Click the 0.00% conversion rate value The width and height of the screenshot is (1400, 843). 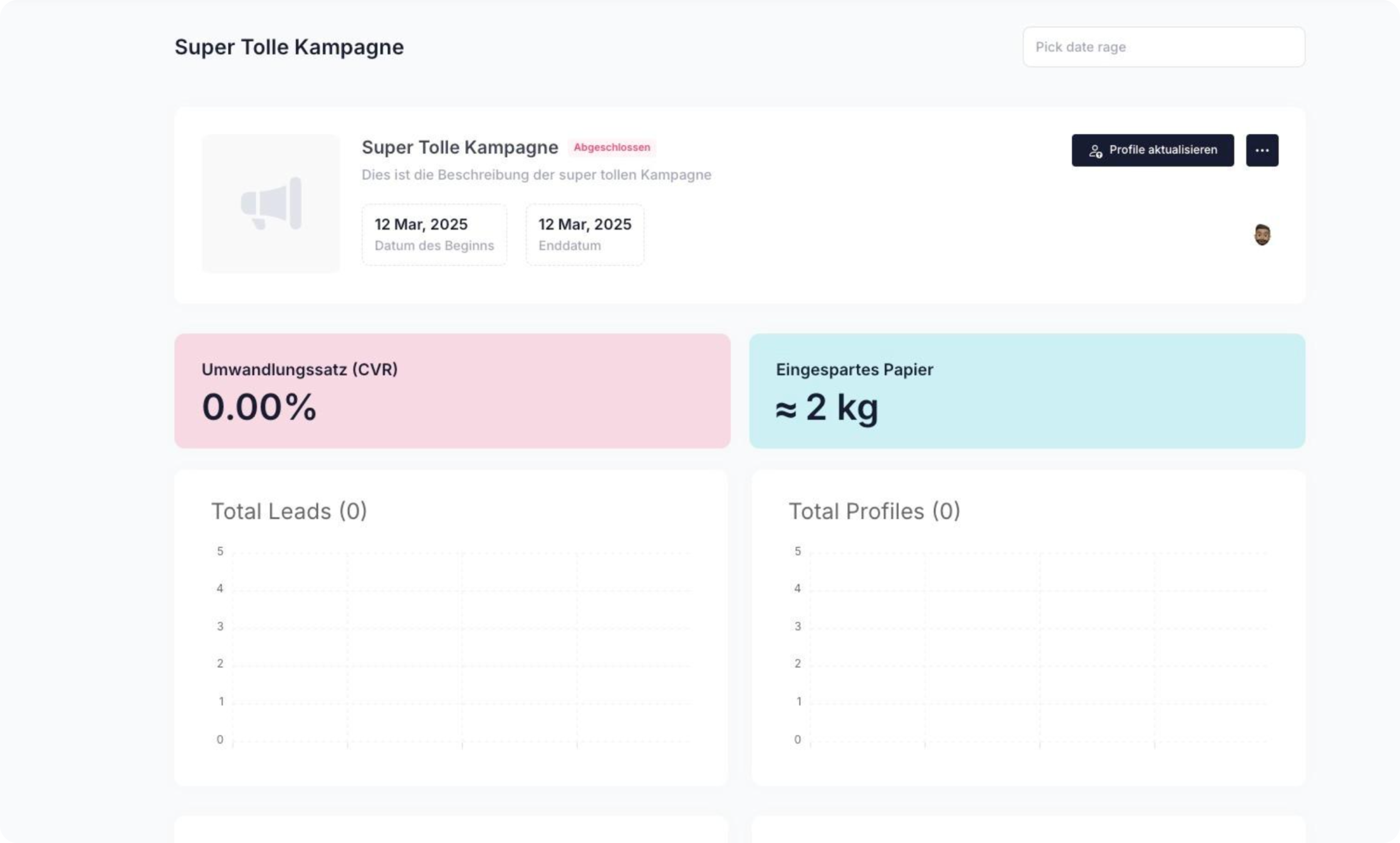tap(259, 407)
